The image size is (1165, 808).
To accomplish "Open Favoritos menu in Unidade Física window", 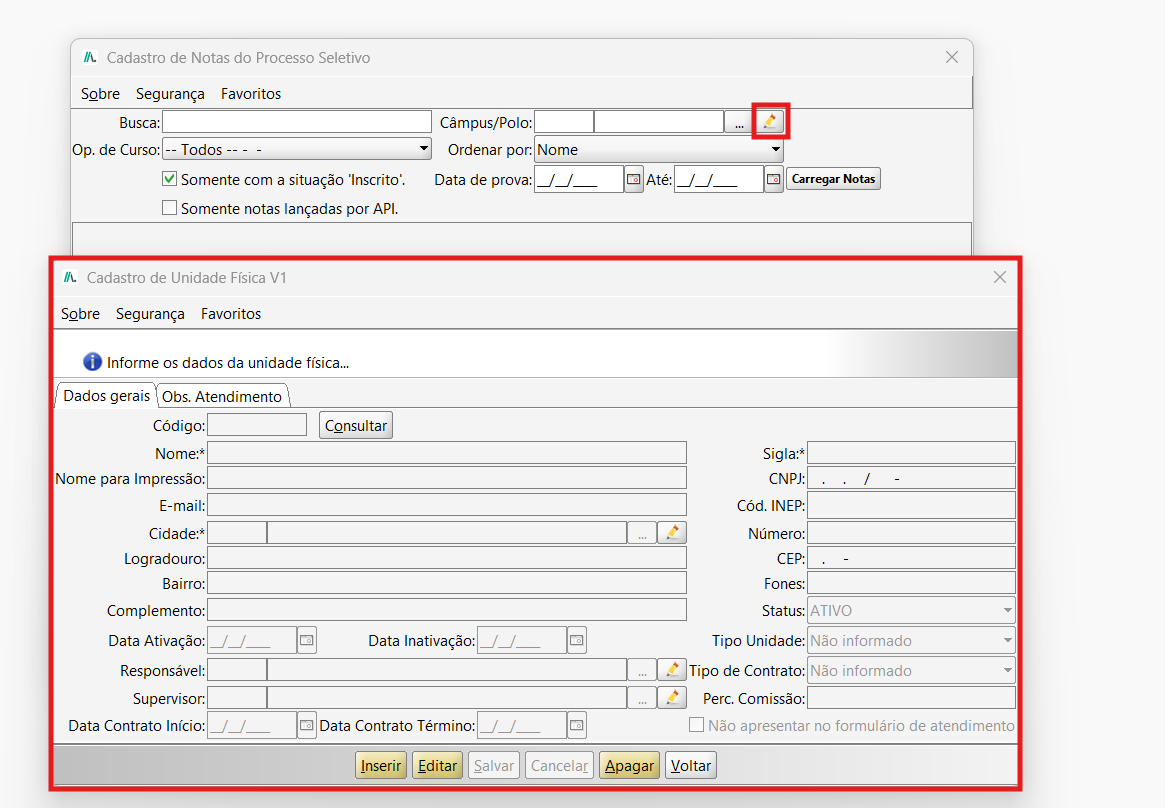I will 231,313.
